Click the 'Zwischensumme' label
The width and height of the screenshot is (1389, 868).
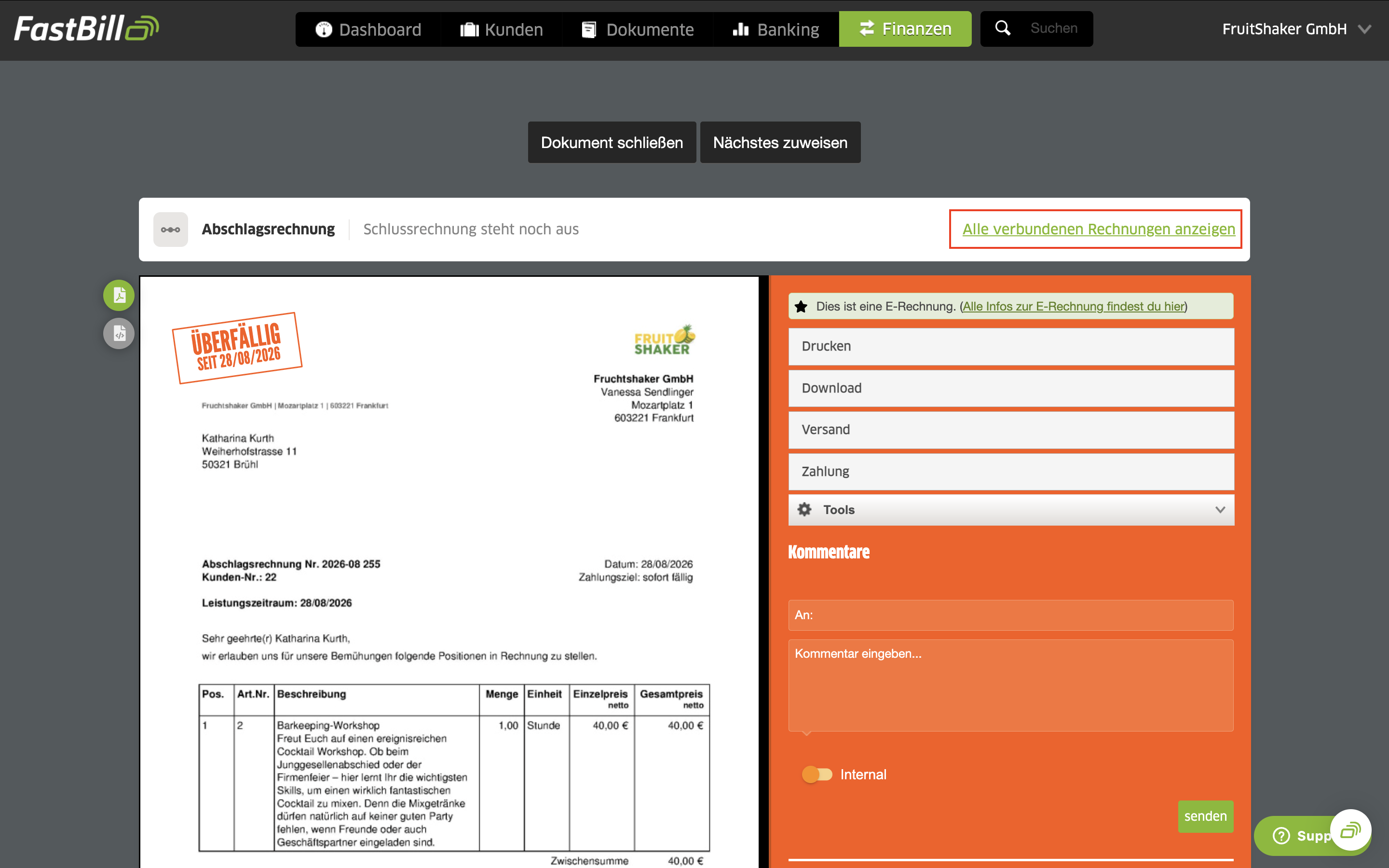(589, 861)
